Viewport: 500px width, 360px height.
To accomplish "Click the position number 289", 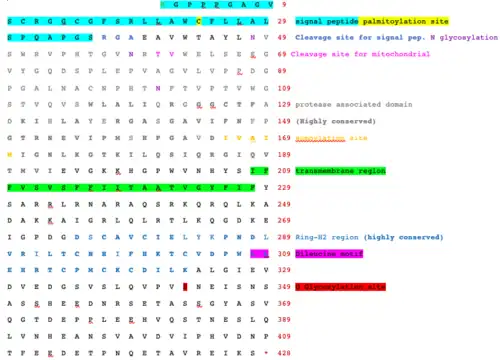I will click(x=284, y=237).
